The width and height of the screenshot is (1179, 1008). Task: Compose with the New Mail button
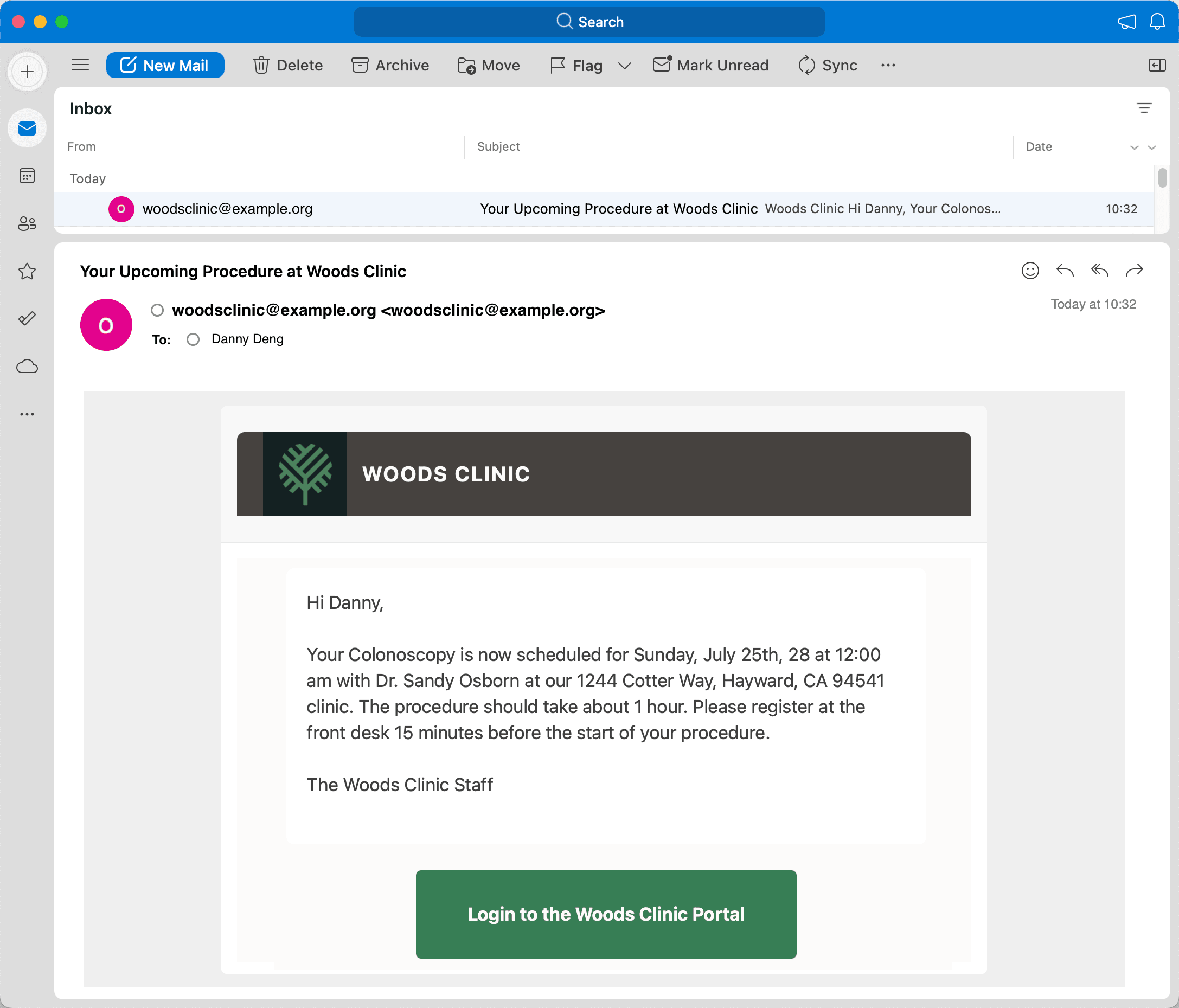(165, 66)
